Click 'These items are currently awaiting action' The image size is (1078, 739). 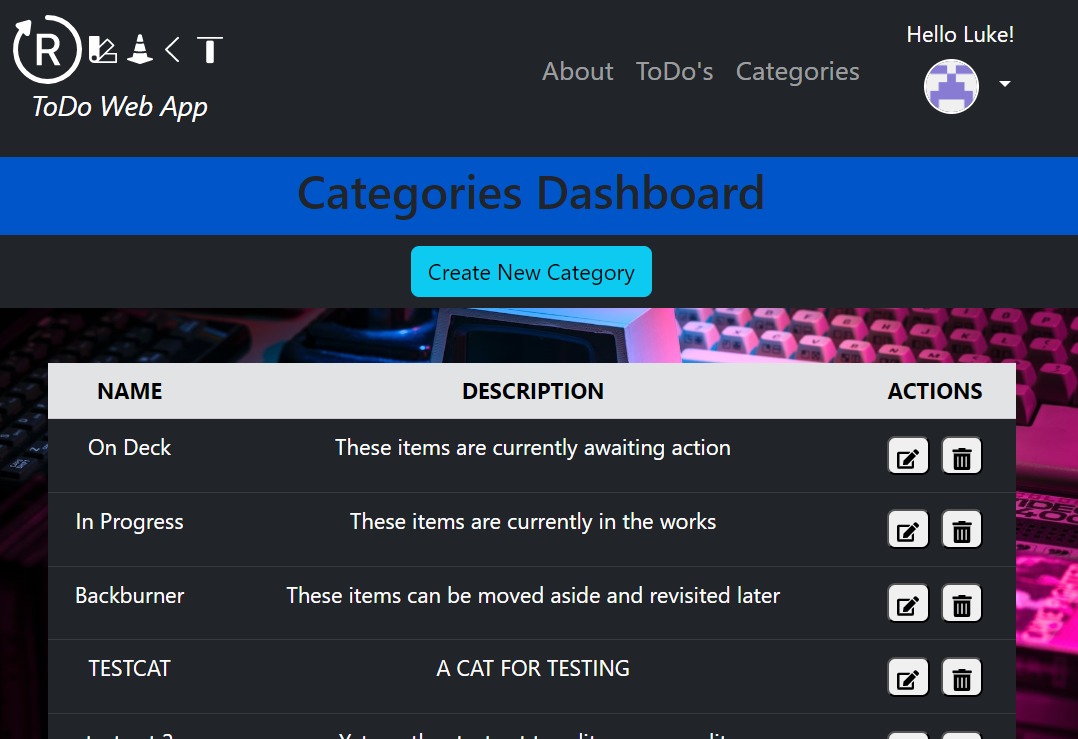(533, 448)
